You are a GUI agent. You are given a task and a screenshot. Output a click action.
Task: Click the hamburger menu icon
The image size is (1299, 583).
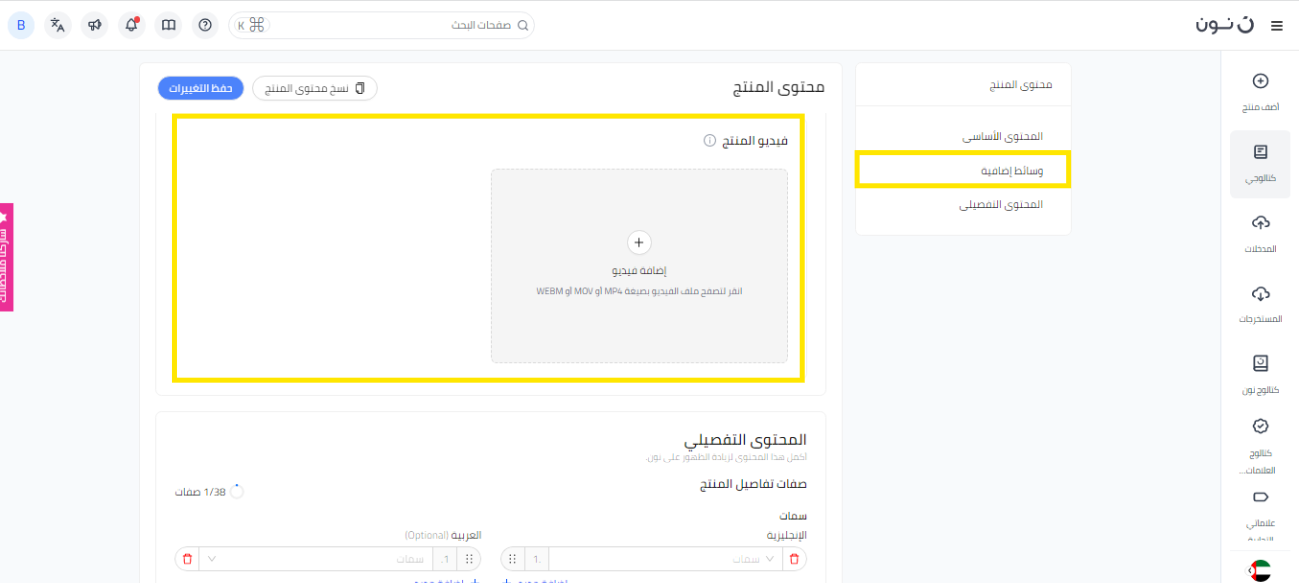point(1276,26)
